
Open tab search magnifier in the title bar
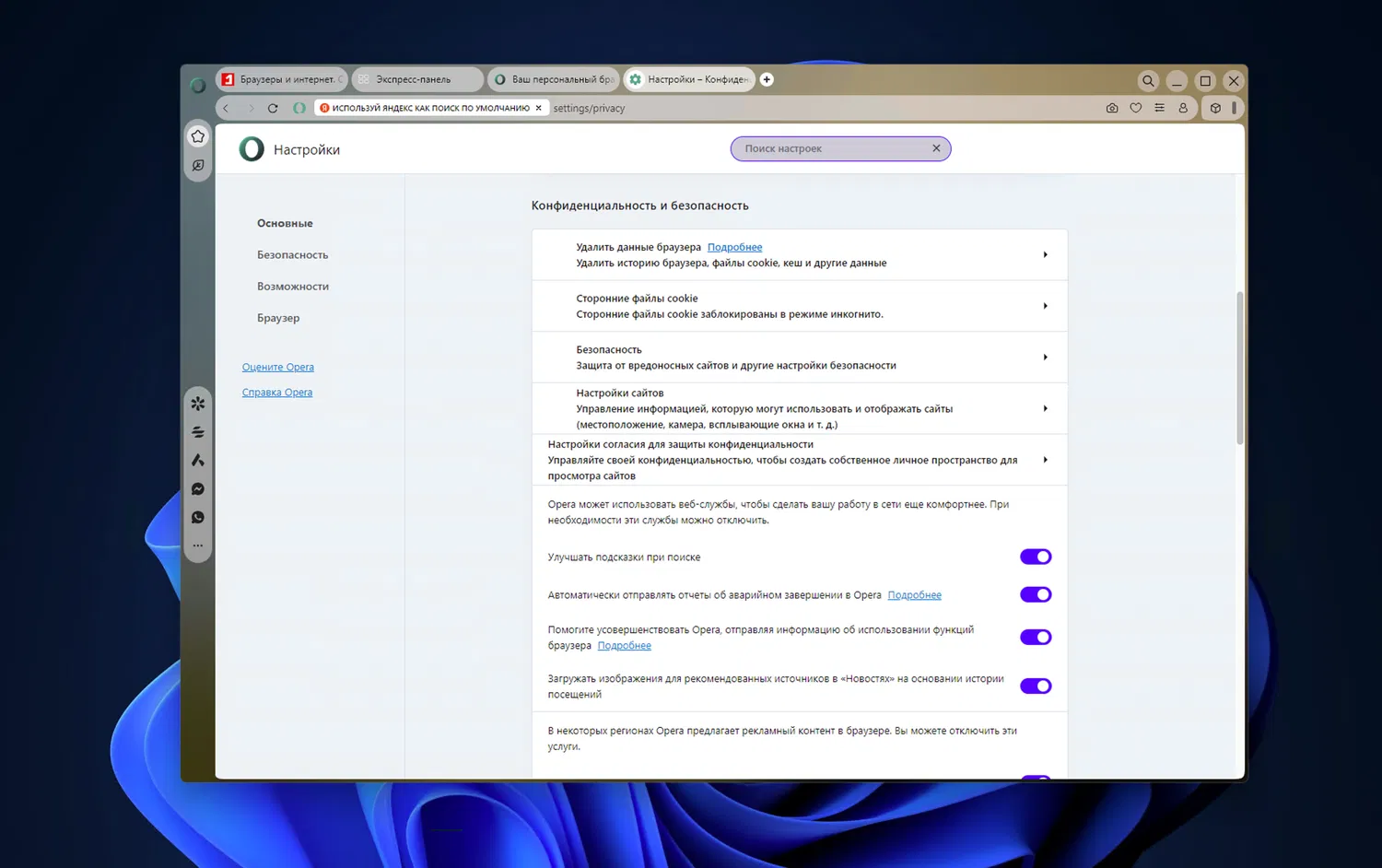click(x=1148, y=81)
